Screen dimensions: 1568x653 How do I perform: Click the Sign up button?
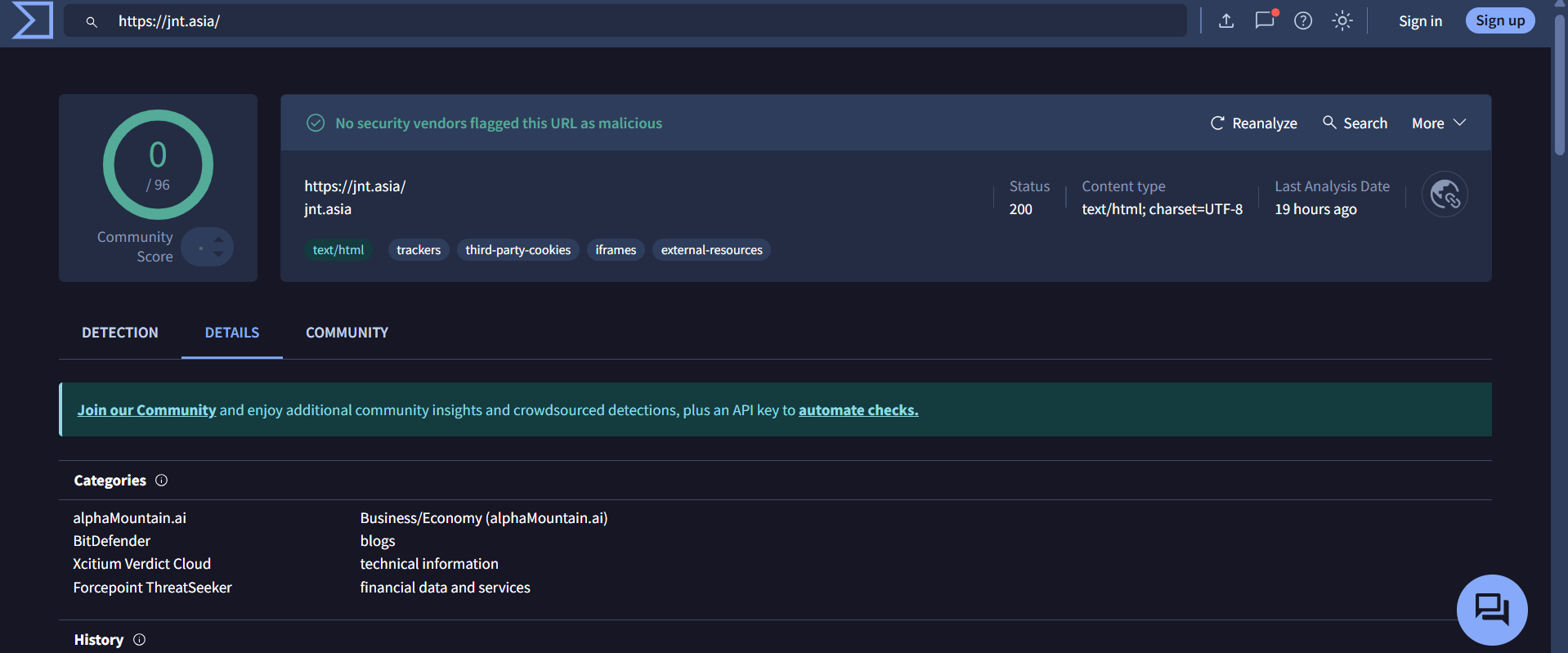click(1500, 20)
